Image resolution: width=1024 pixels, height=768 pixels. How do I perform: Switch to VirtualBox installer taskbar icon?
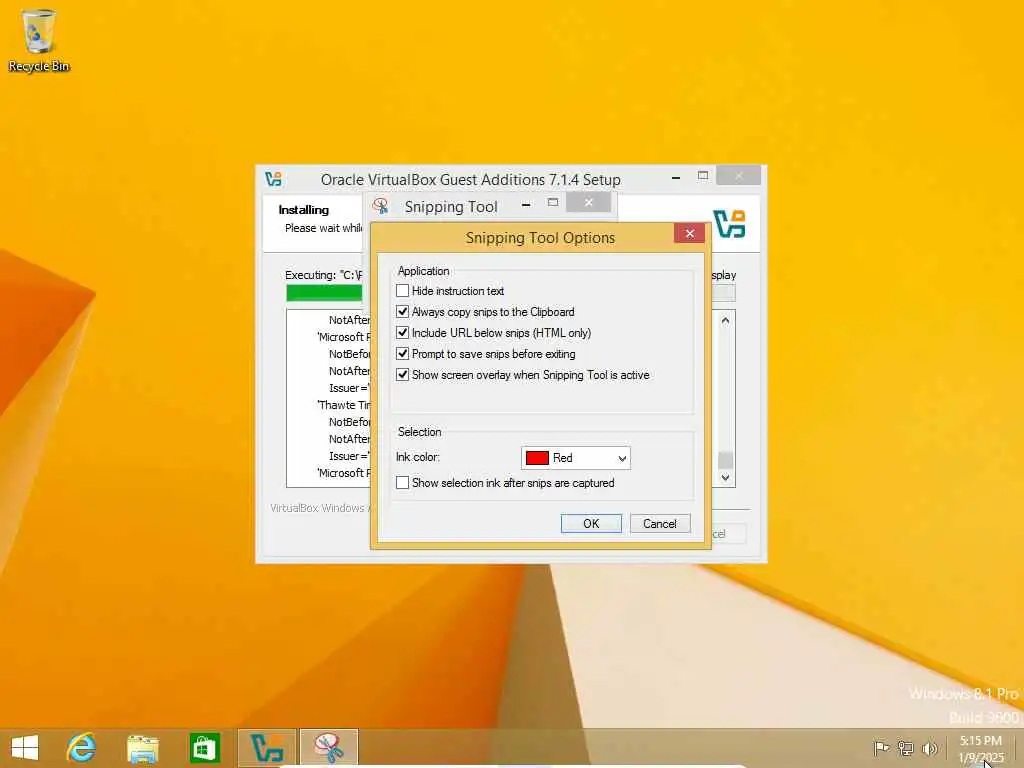click(266, 748)
